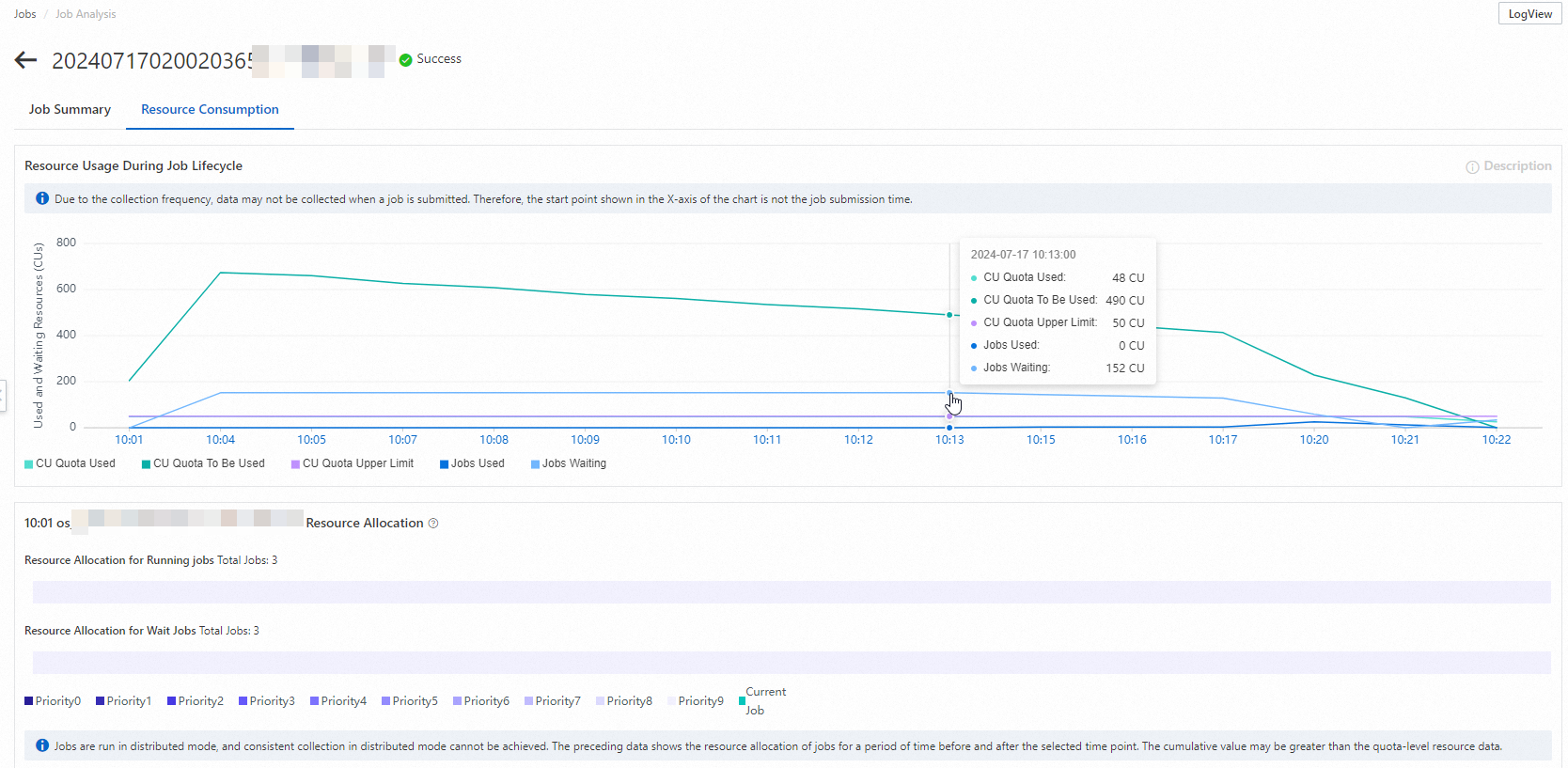Viewport: 1568px width, 768px height.
Task: Select the 10:20 time point on chart axis
Action: click(x=1314, y=440)
